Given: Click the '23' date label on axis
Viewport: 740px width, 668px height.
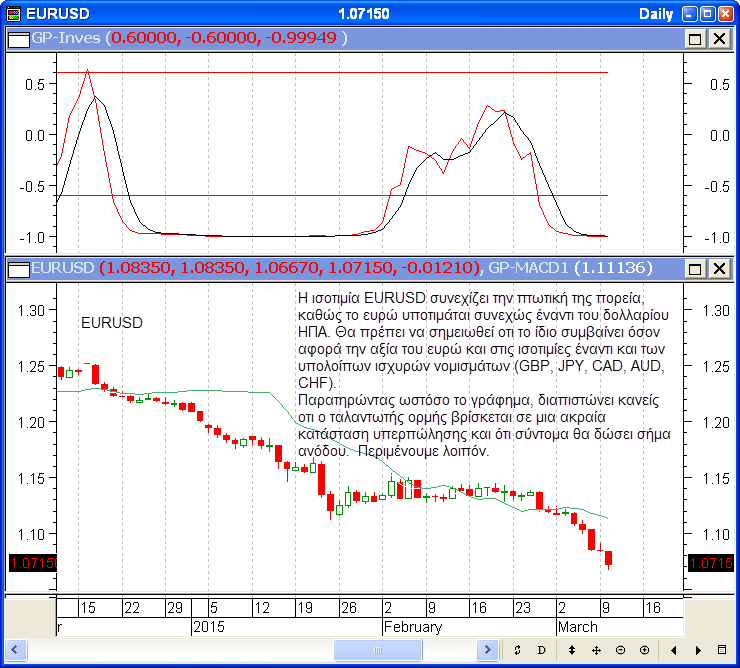Looking at the screenshot, I should 523,608.
